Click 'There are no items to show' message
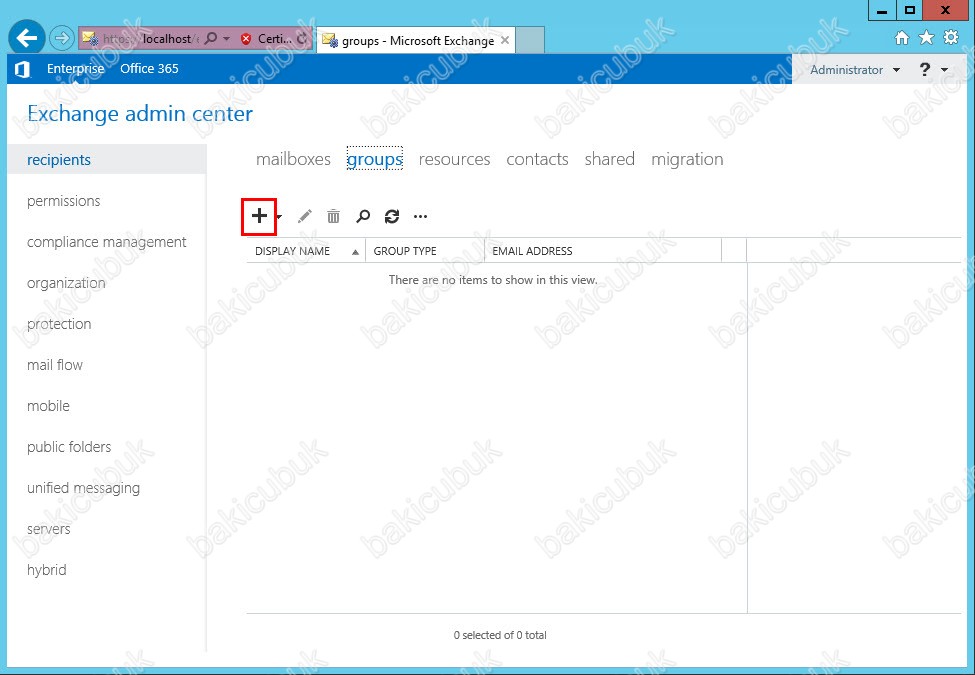 coord(493,280)
